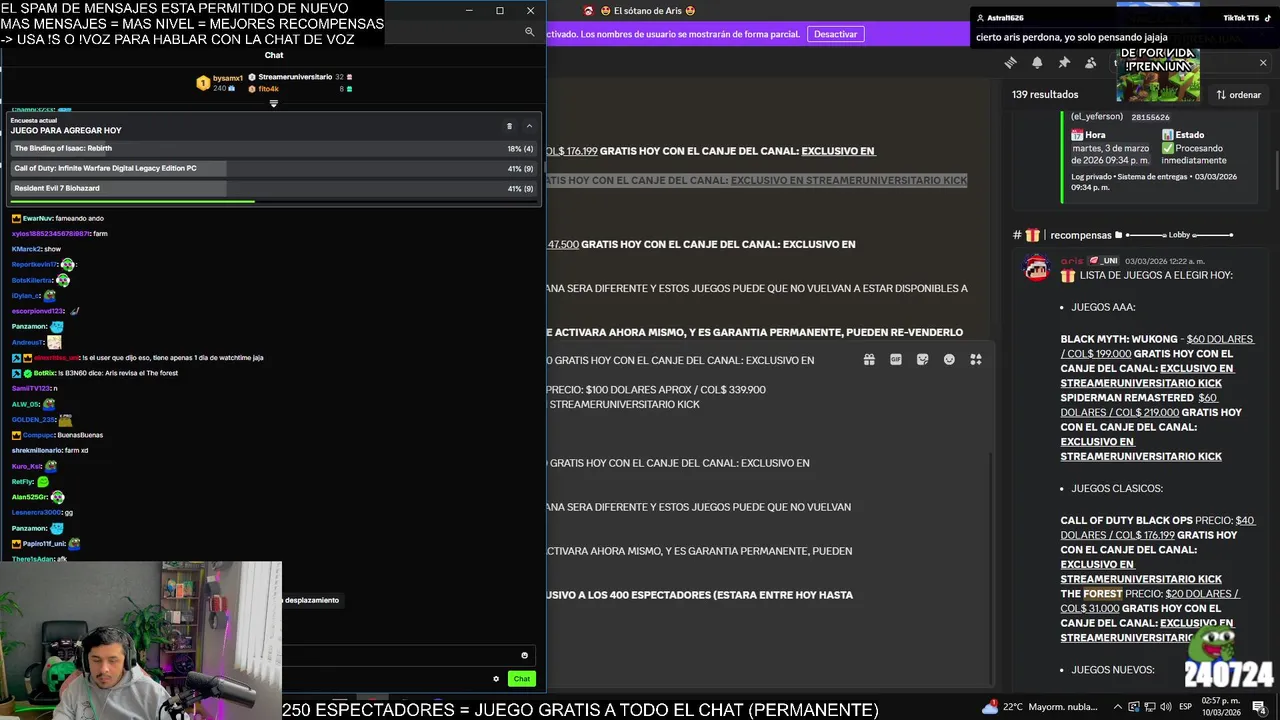Click 'JUEGOS CLASICOS:' list heading
Image resolution: width=1280 pixels, height=720 pixels.
click(1117, 489)
